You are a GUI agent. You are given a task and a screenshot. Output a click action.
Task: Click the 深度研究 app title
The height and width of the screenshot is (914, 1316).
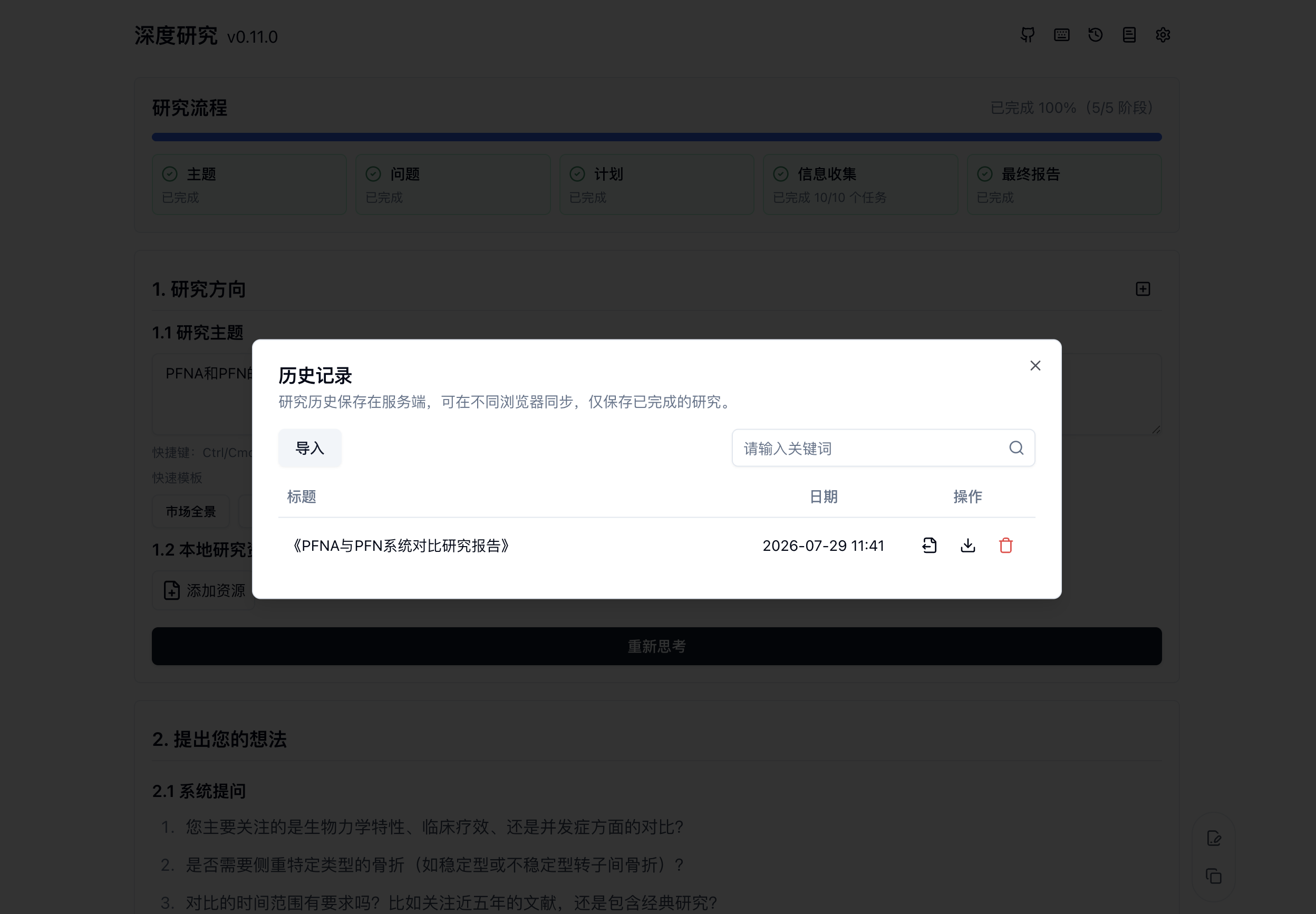click(x=176, y=35)
